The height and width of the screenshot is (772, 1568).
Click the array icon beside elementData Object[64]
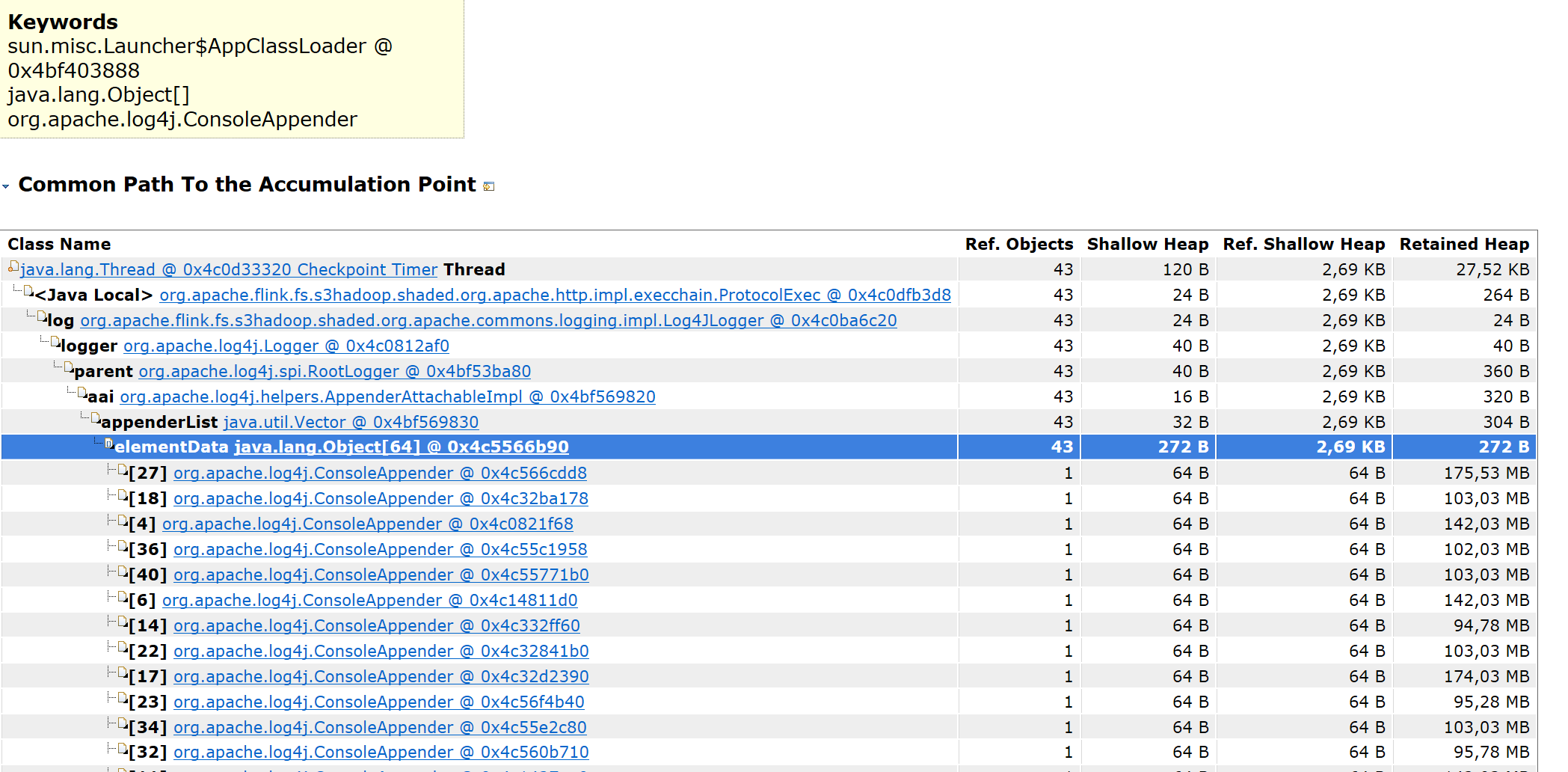coord(109,444)
